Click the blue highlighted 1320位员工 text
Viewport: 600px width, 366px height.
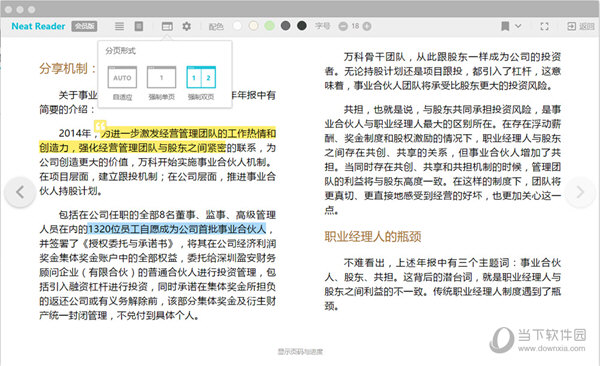point(177,229)
